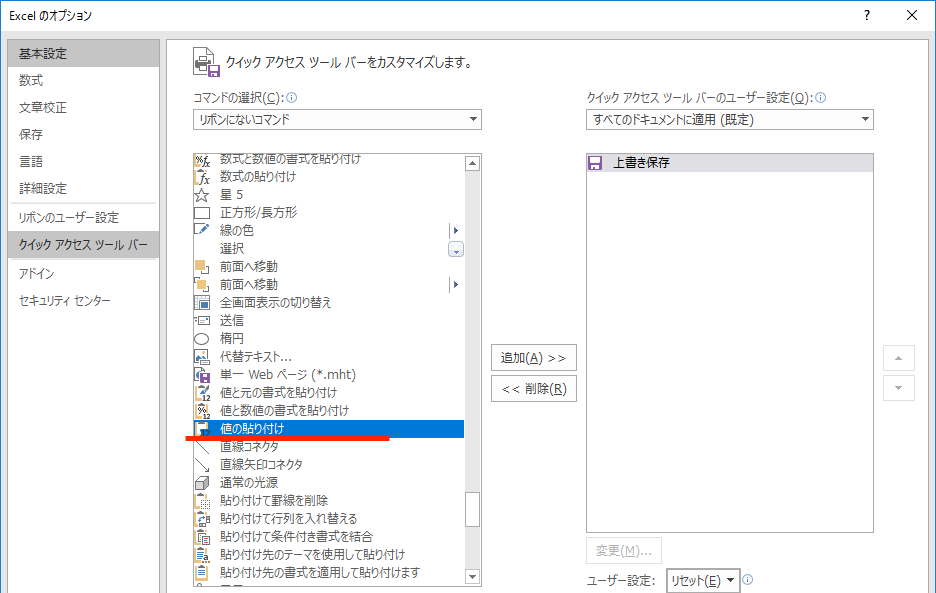
Task: Click the 値と数値の書式を貼り付け icon
Action: [x=202, y=411]
